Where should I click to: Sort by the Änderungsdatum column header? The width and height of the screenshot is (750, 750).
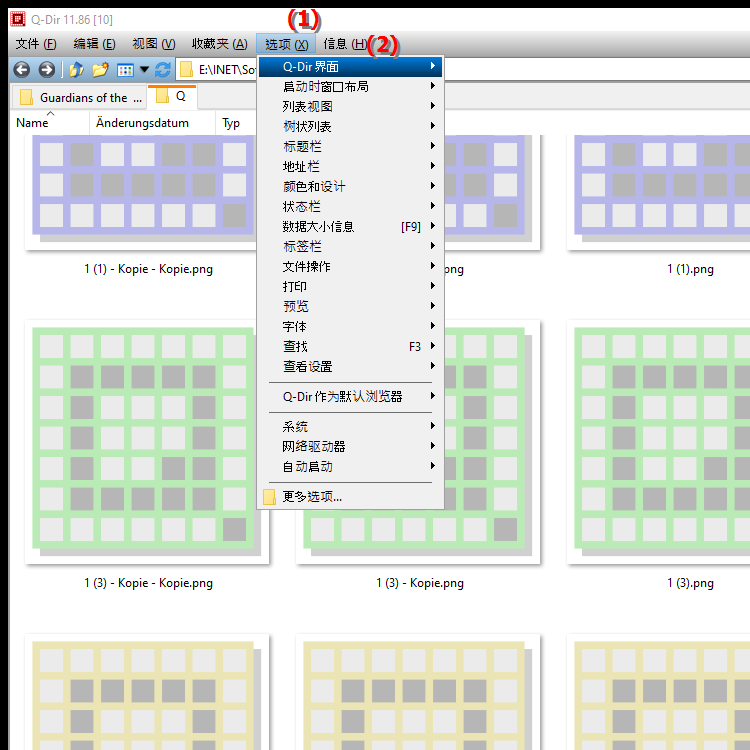[152, 123]
